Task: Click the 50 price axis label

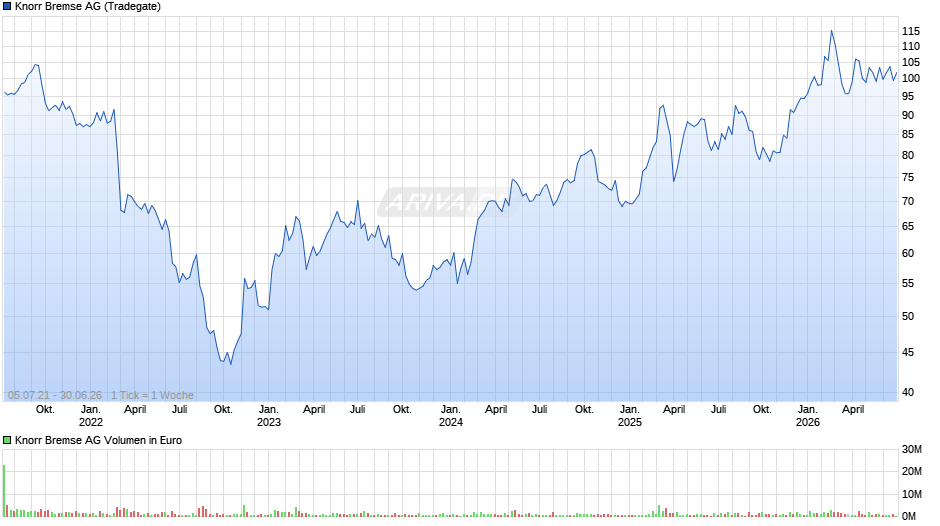Action: 908,316
